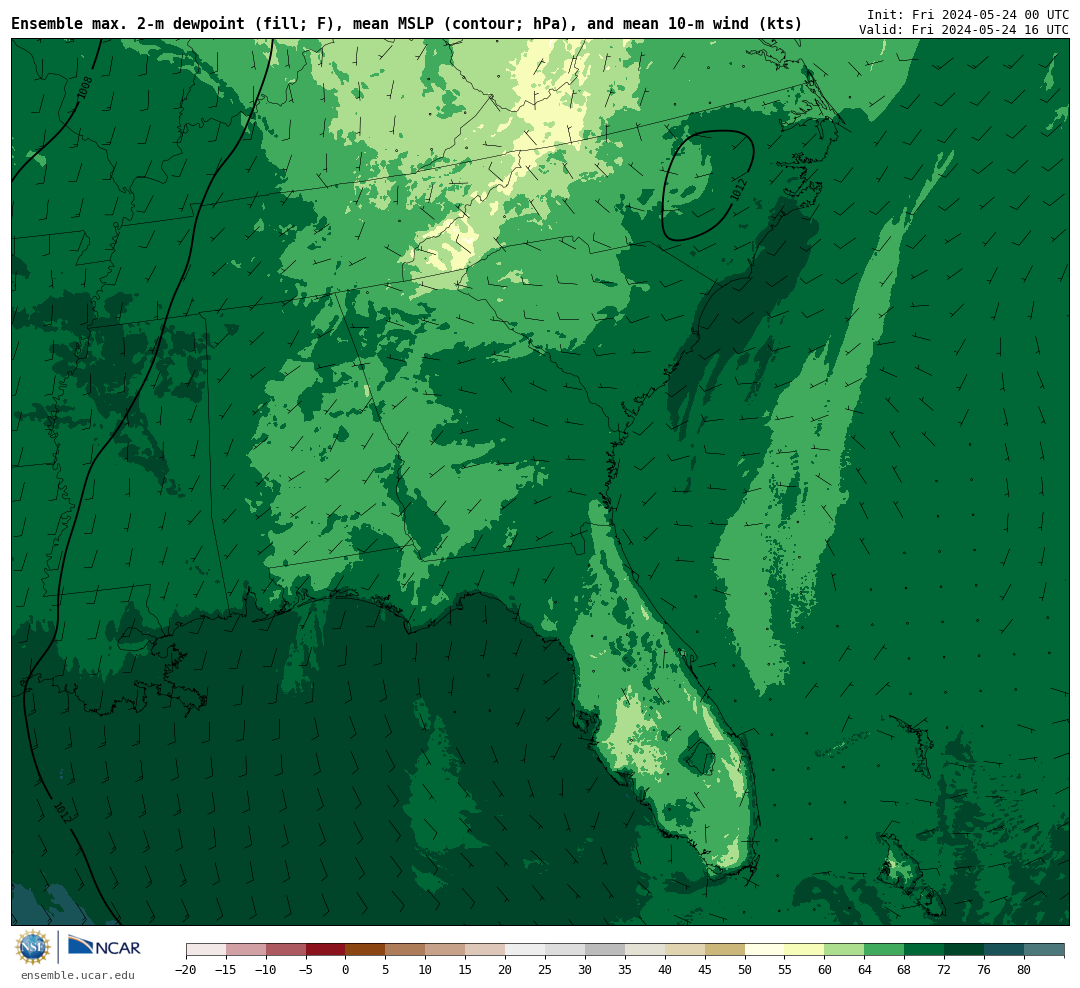The width and height of the screenshot is (1080, 988).
Task: Select the gray swatch between 30 and 35
Action: [x=605, y=950]
